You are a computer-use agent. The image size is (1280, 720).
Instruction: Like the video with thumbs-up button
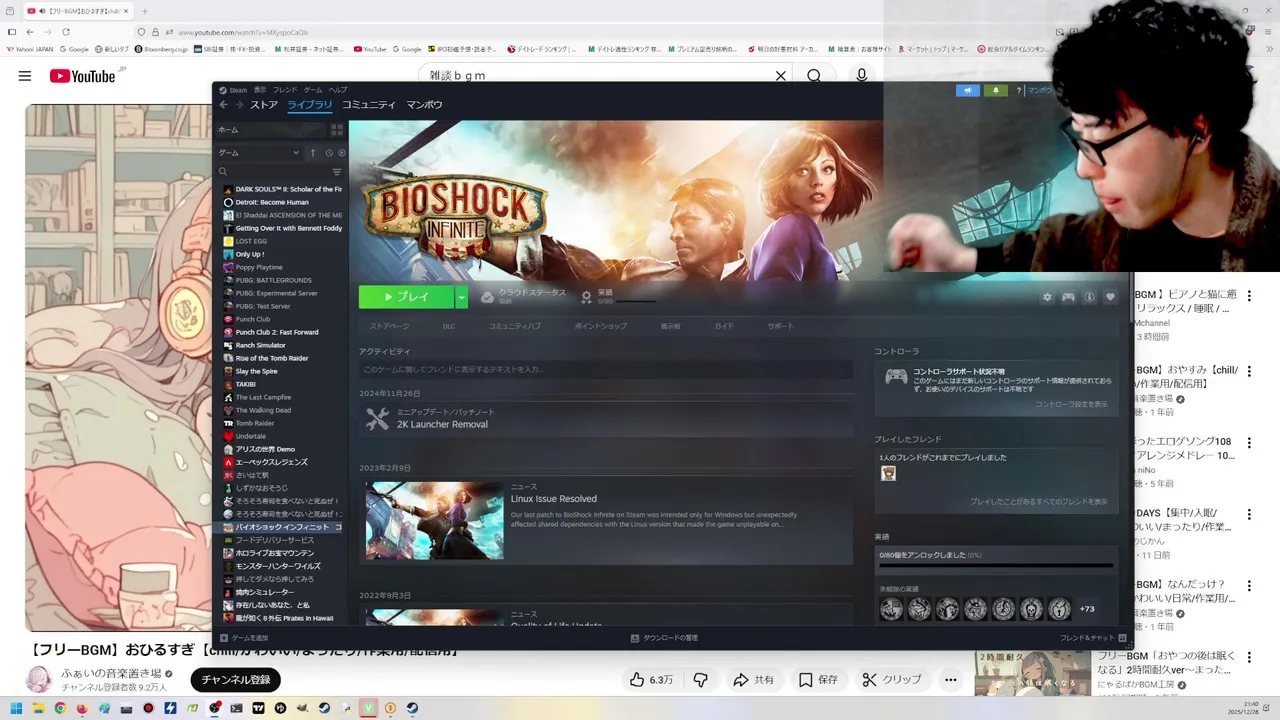650,680
